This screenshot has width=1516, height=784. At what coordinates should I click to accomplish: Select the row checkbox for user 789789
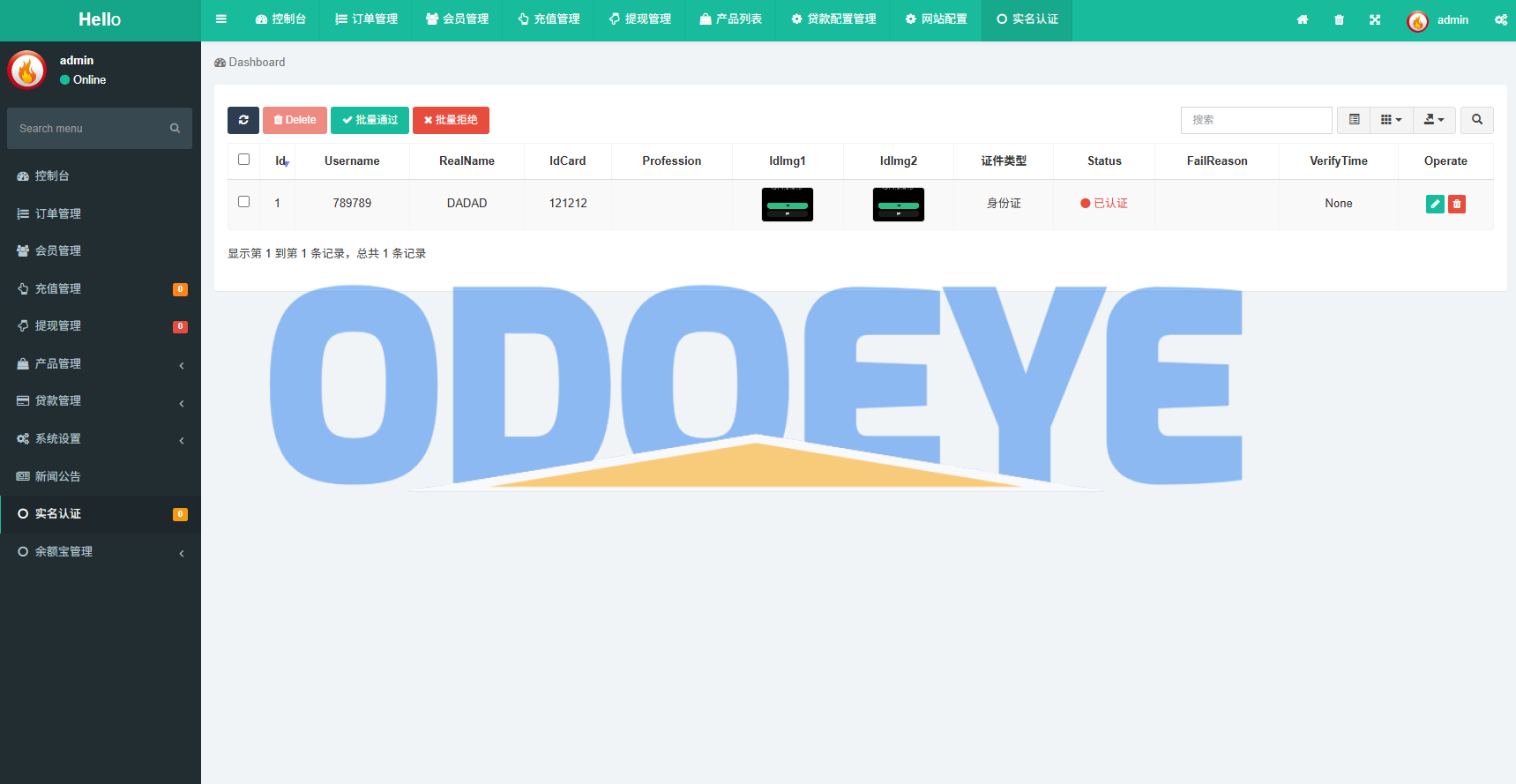[244, 202]
